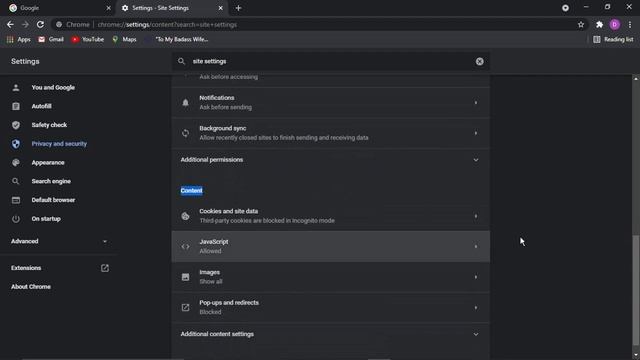
Task: Click the arrow on Cookies and site data row
Action: point(476,216)
